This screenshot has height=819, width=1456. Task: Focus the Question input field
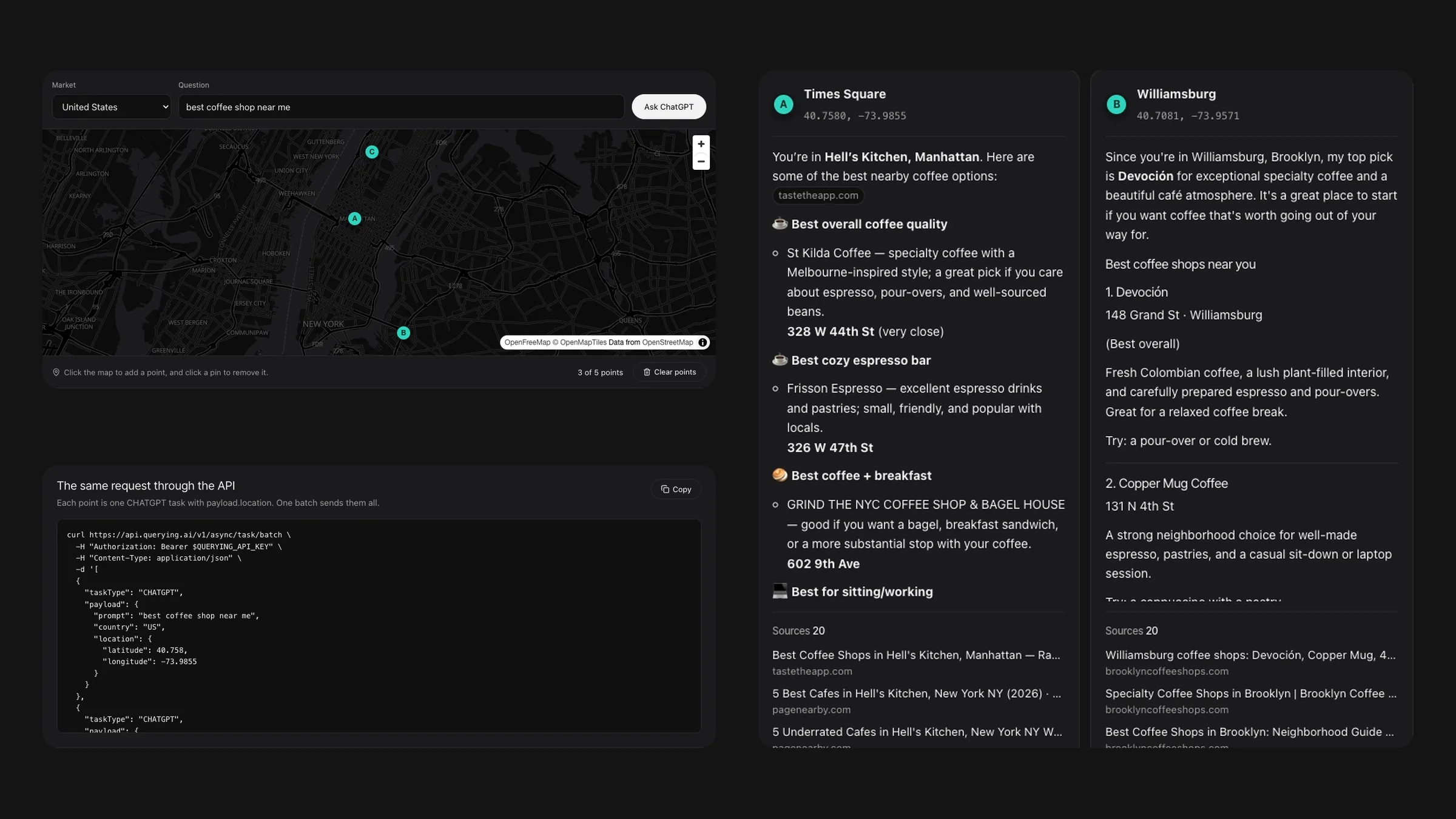click(x=401, y=107)
